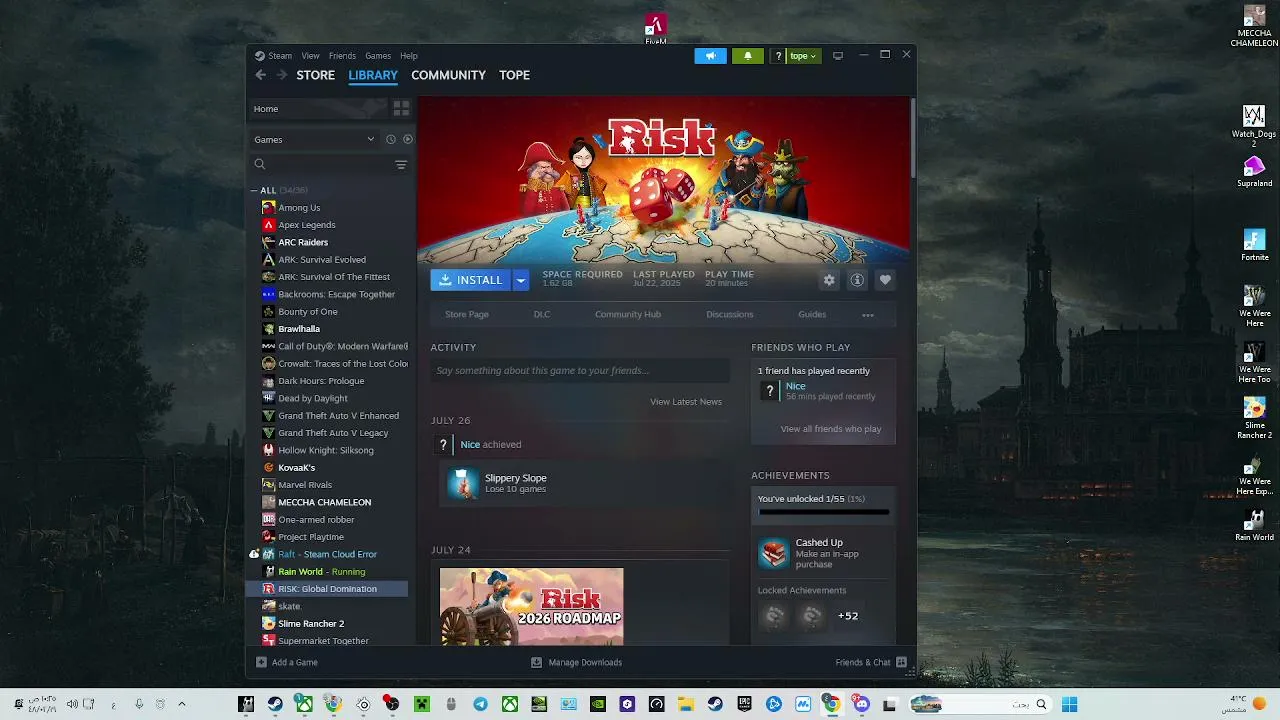This screenshot has height=720, width=1280.
Task: Open the TOPE profile tab
Action: coord(515,75)
